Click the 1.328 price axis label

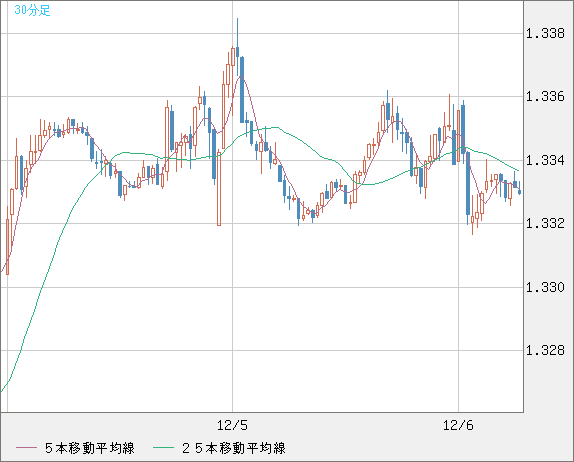coord(545,350)
